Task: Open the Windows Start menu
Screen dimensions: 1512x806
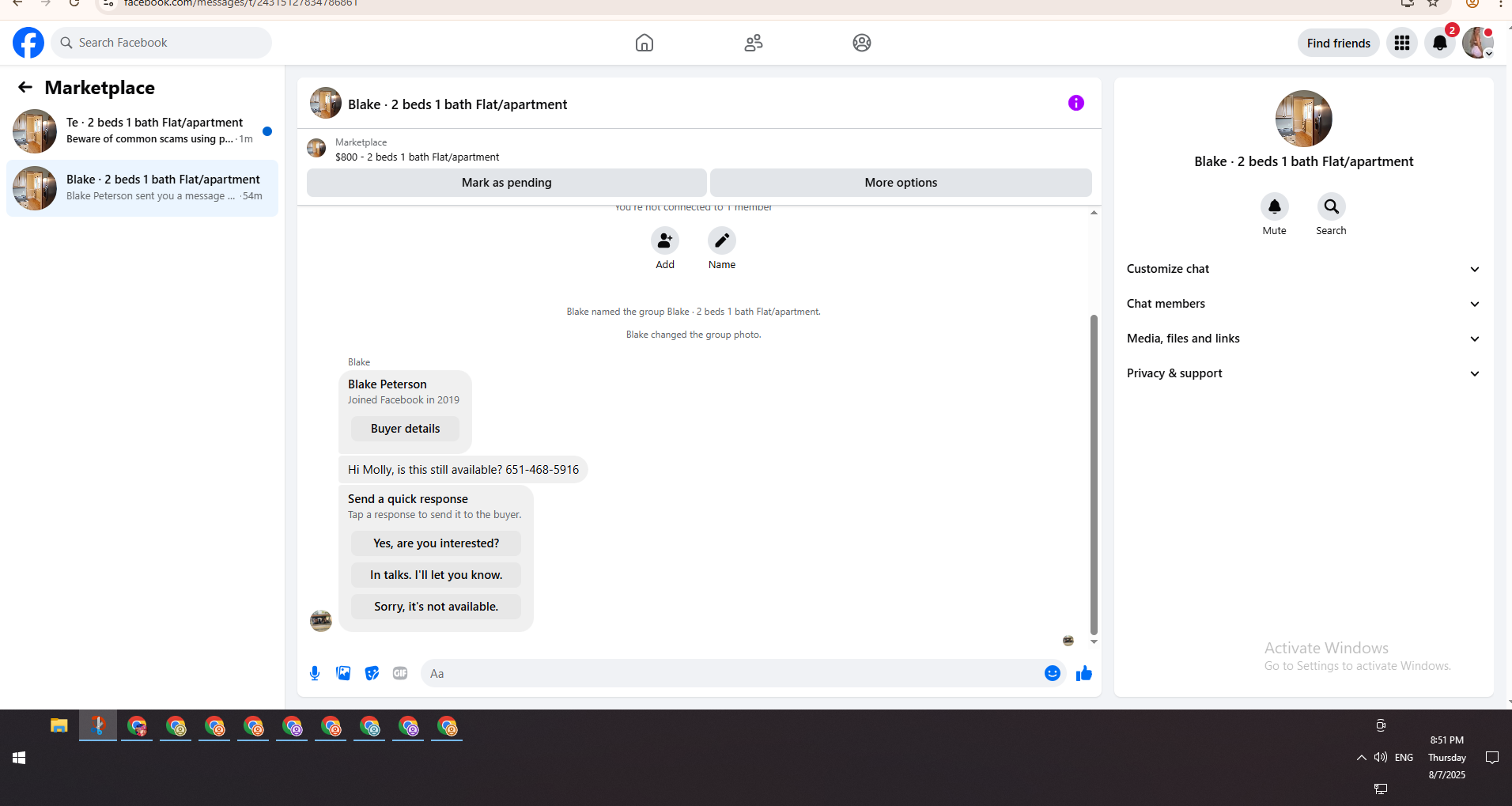Action: tap(19, 758)
